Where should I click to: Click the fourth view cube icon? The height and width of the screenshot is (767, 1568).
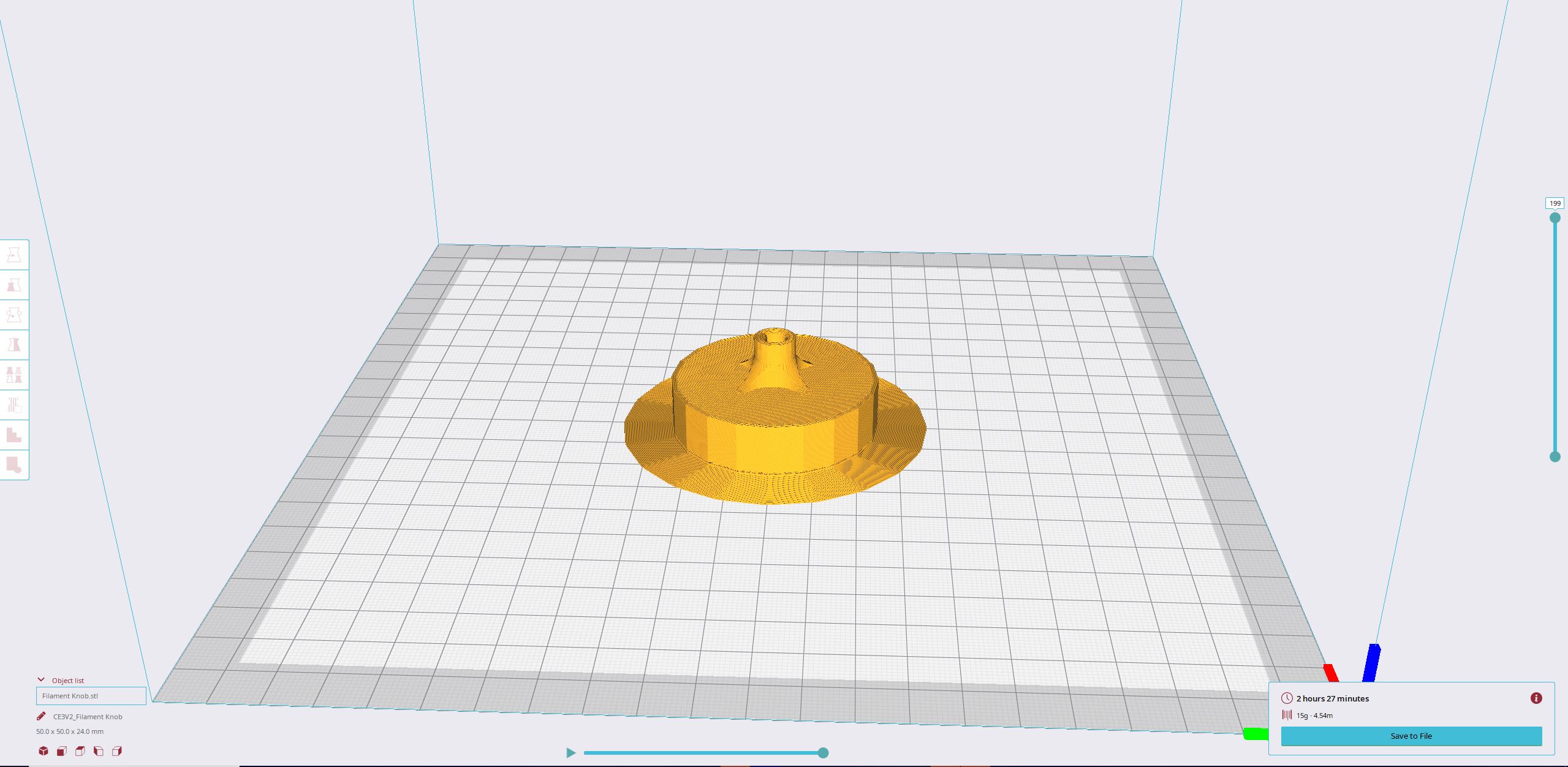(x=99, y=750)
